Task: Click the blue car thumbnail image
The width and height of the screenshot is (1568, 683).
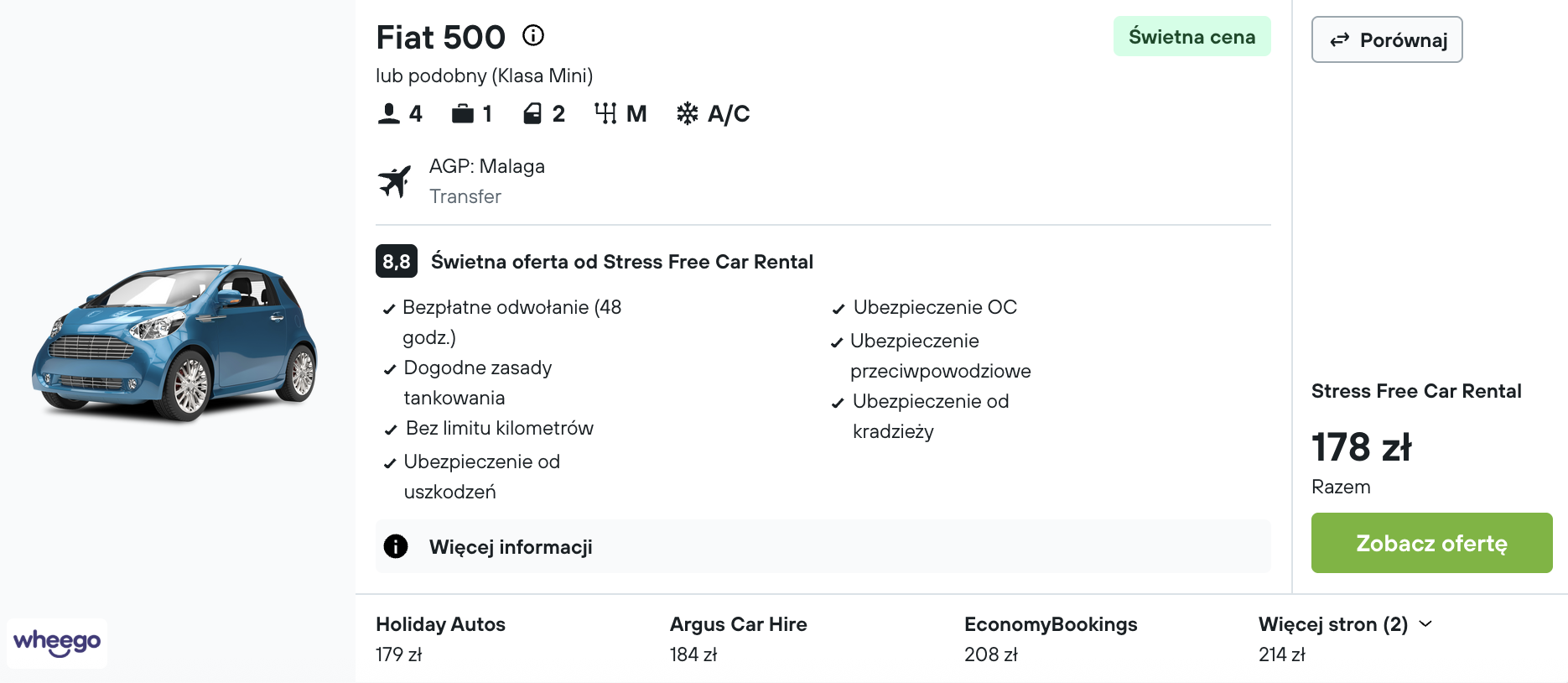Action: point(174,340)
